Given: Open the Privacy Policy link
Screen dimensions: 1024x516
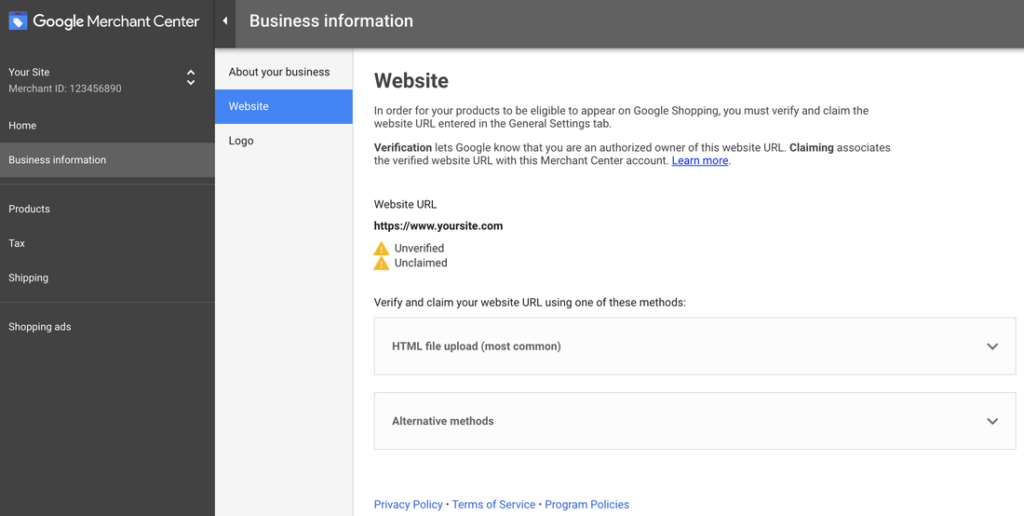Looking at the screenshot, I should (x=408, y=505).
